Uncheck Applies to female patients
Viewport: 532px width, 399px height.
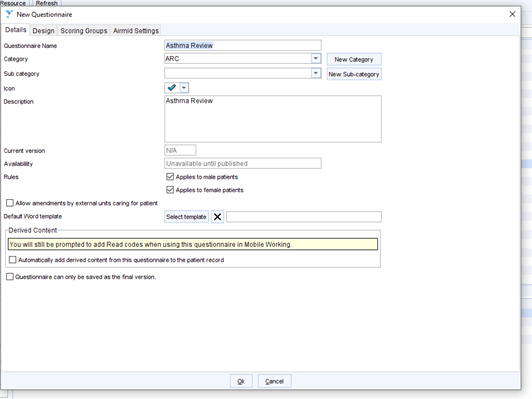pyautogui.click(x=170, y=190)
